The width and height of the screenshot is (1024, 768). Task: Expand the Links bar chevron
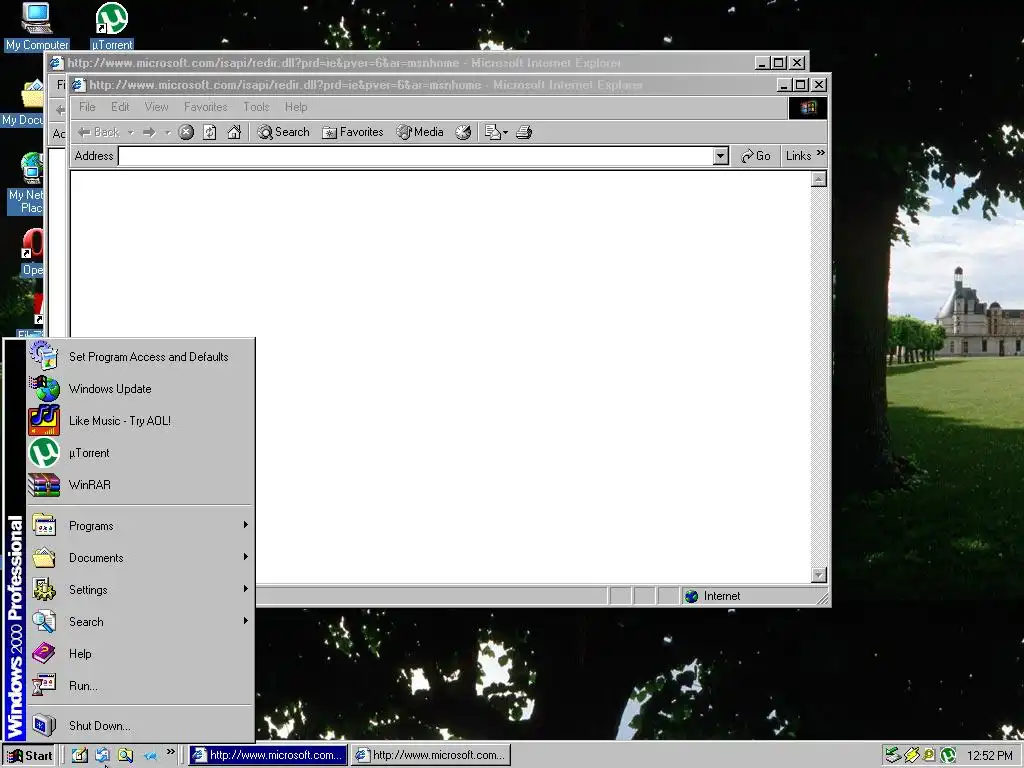[821, 153]
